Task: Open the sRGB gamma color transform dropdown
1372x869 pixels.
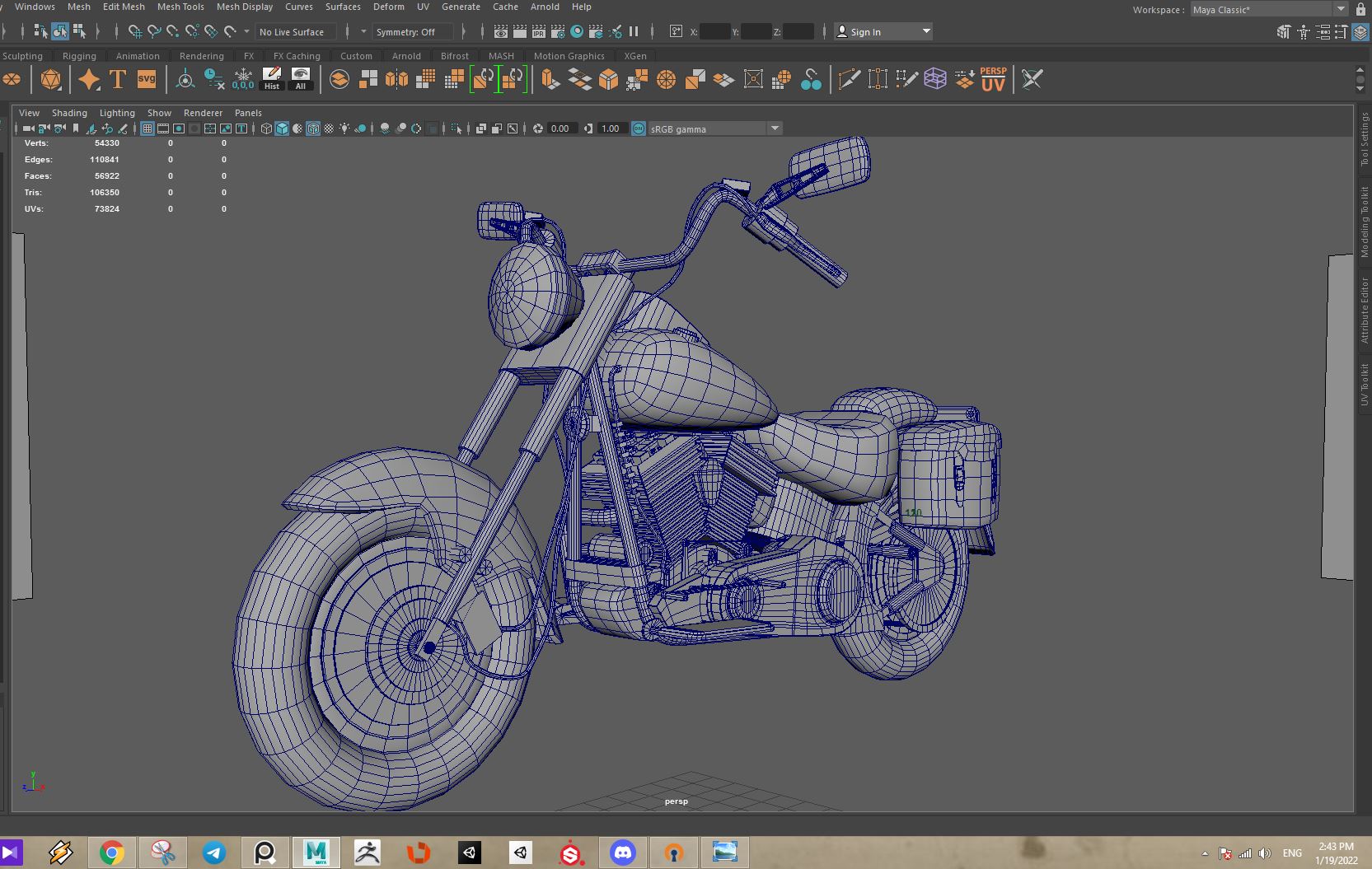Action: click(x=775, y=128)
